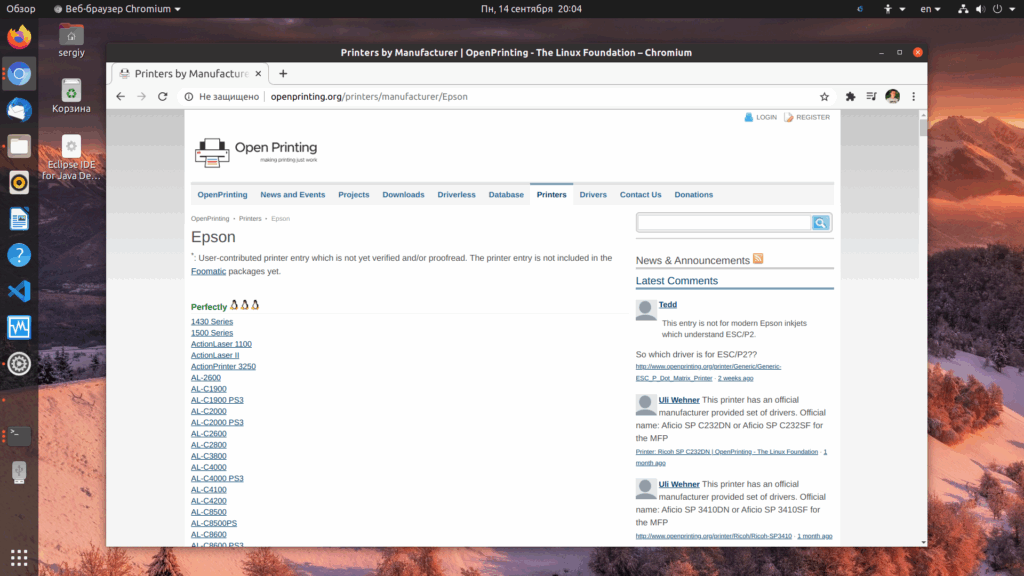This screenshot has width=1024, height=576.
Task: Open the Chromium three-dot menu
Action: tap(914, 97)
